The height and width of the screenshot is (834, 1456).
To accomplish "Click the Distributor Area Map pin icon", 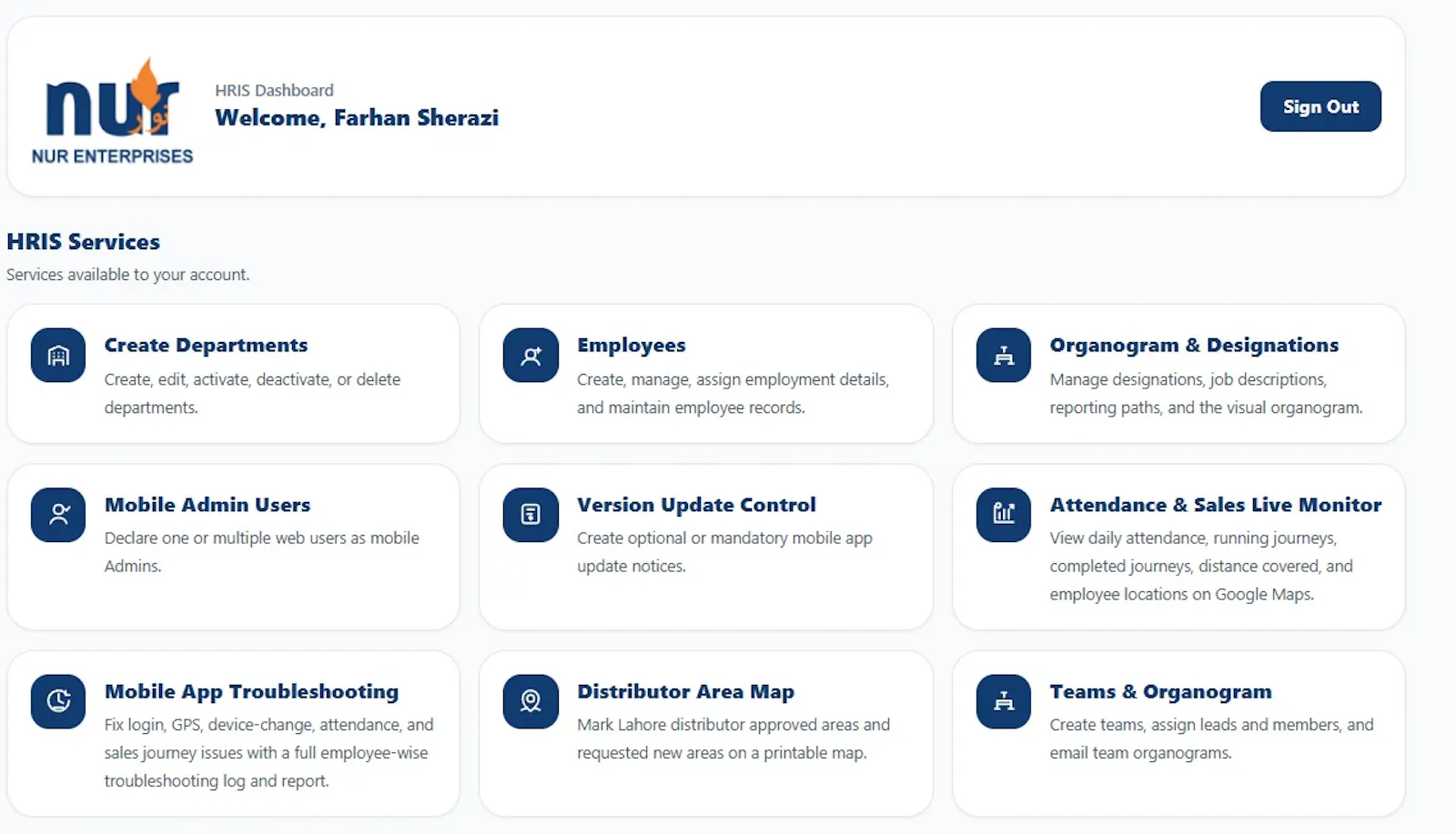I will point(531,701).
